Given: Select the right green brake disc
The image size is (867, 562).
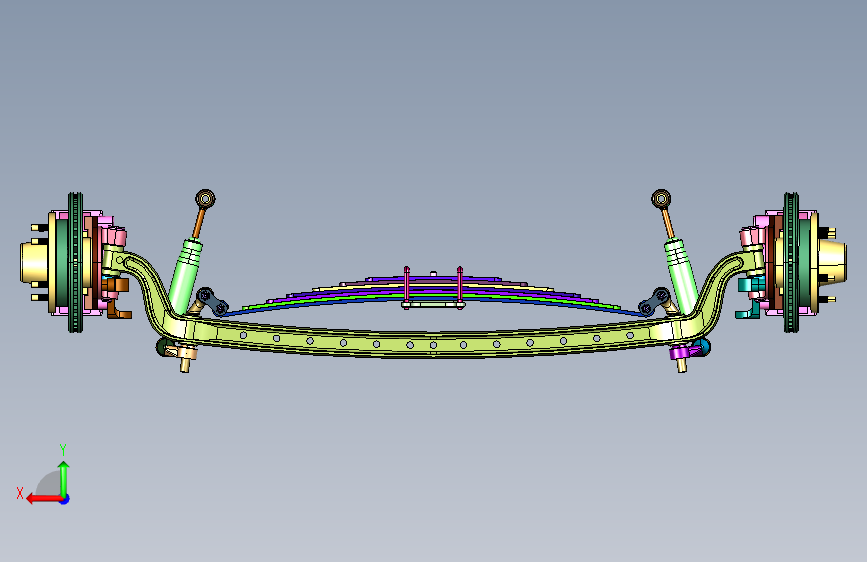Looking at the screenshot, I should (x=791, y=262).
